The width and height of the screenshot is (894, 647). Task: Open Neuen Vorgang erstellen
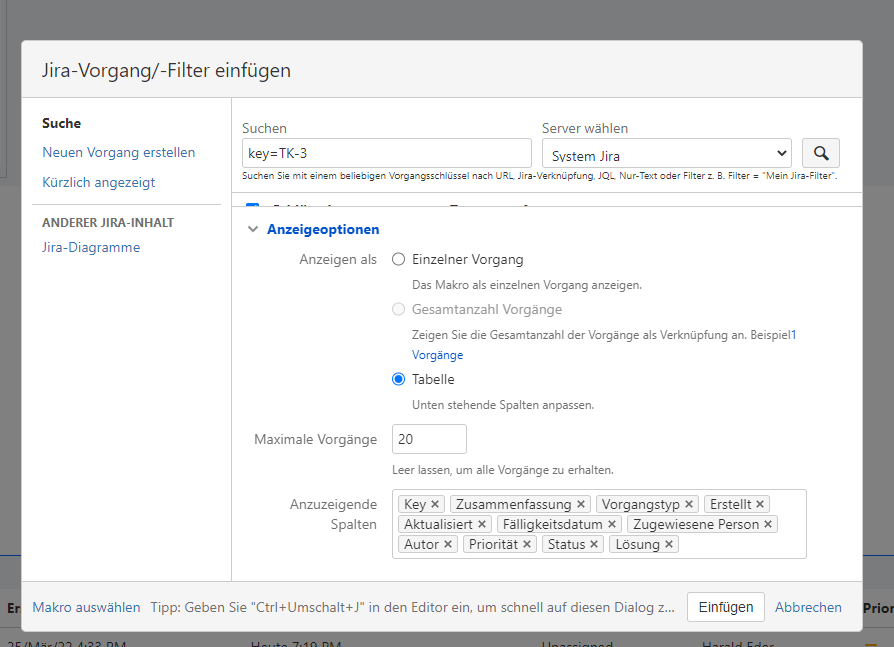coord(119,152)
